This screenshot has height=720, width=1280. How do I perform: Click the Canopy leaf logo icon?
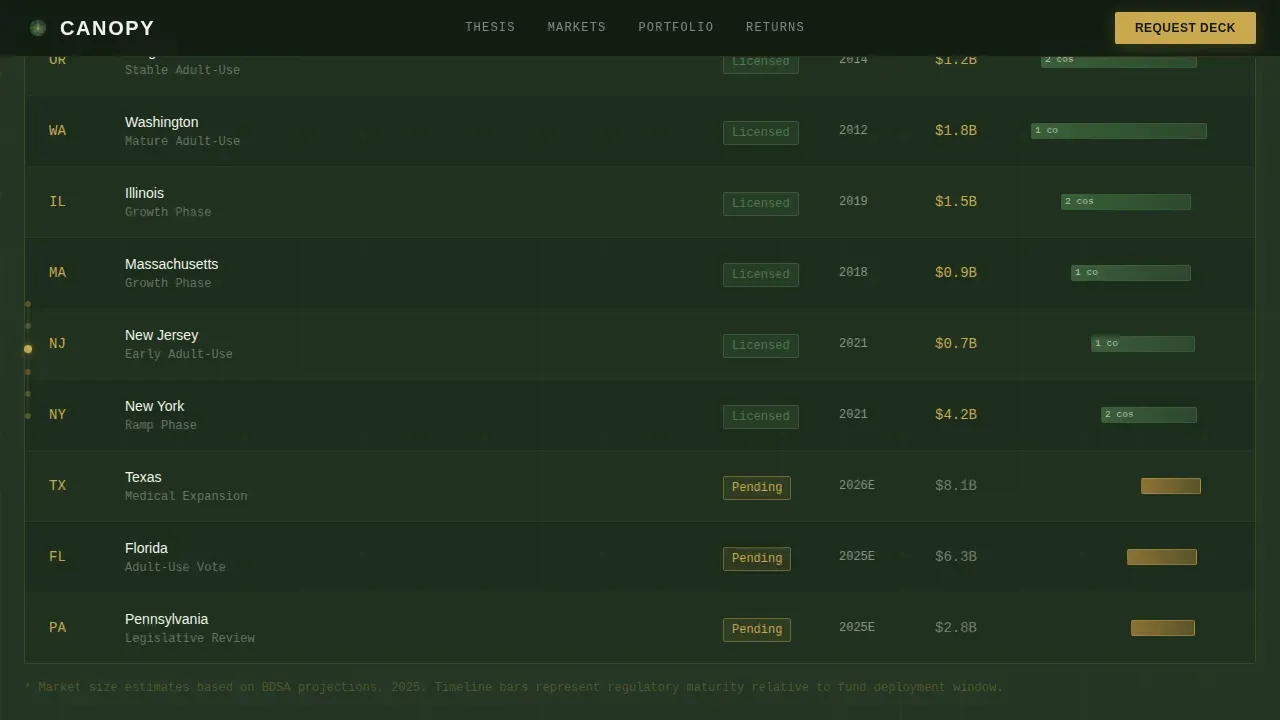tap(38, 28)
